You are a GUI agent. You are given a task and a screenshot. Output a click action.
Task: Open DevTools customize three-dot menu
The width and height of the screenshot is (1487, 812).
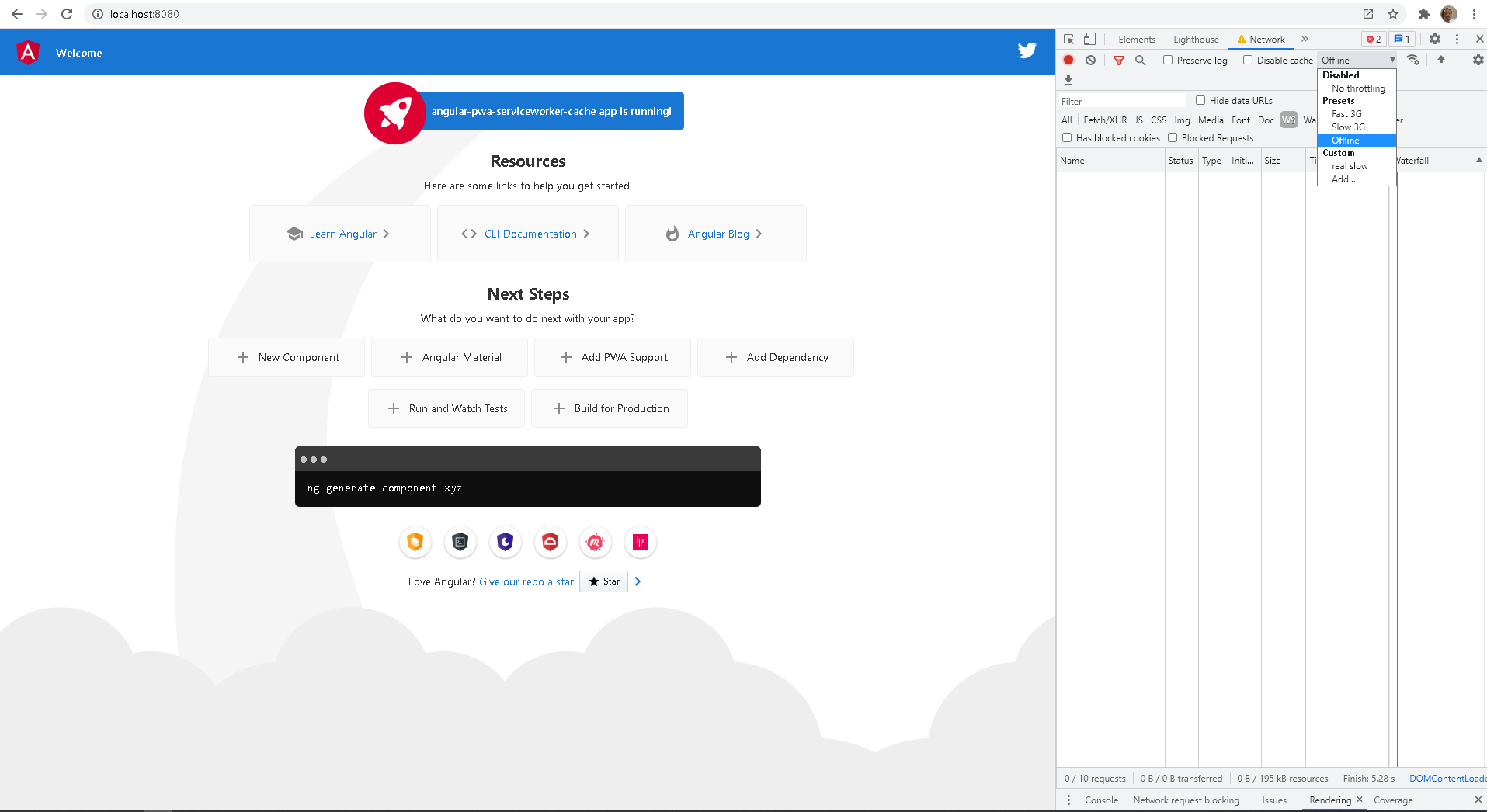(1457, 39)
